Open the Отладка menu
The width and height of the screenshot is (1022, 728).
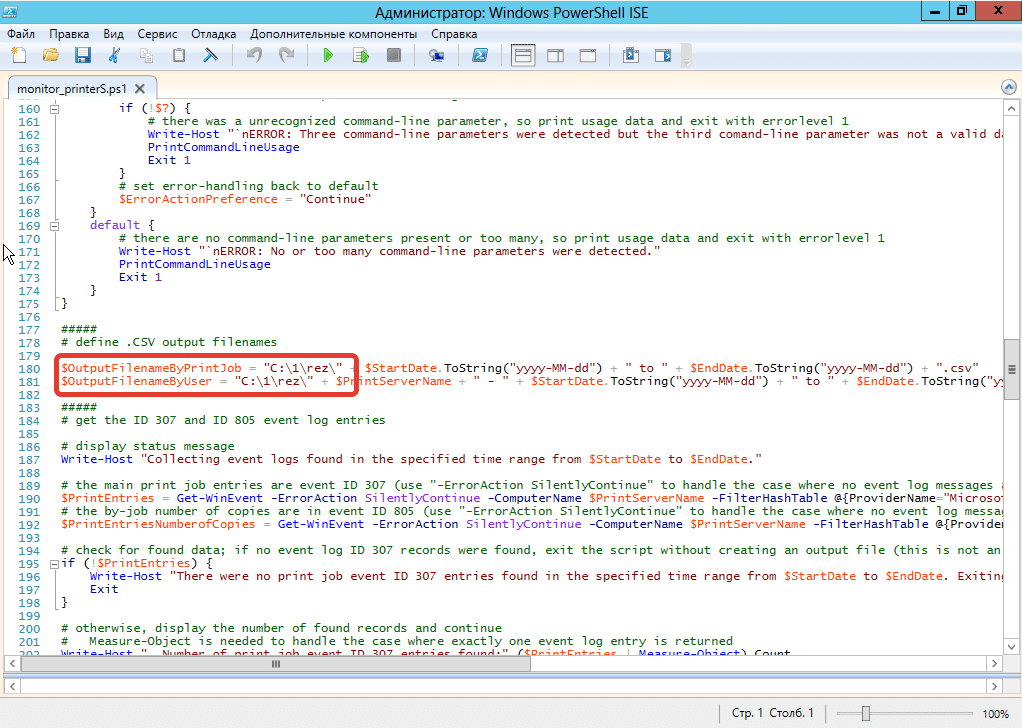point(214,33)
